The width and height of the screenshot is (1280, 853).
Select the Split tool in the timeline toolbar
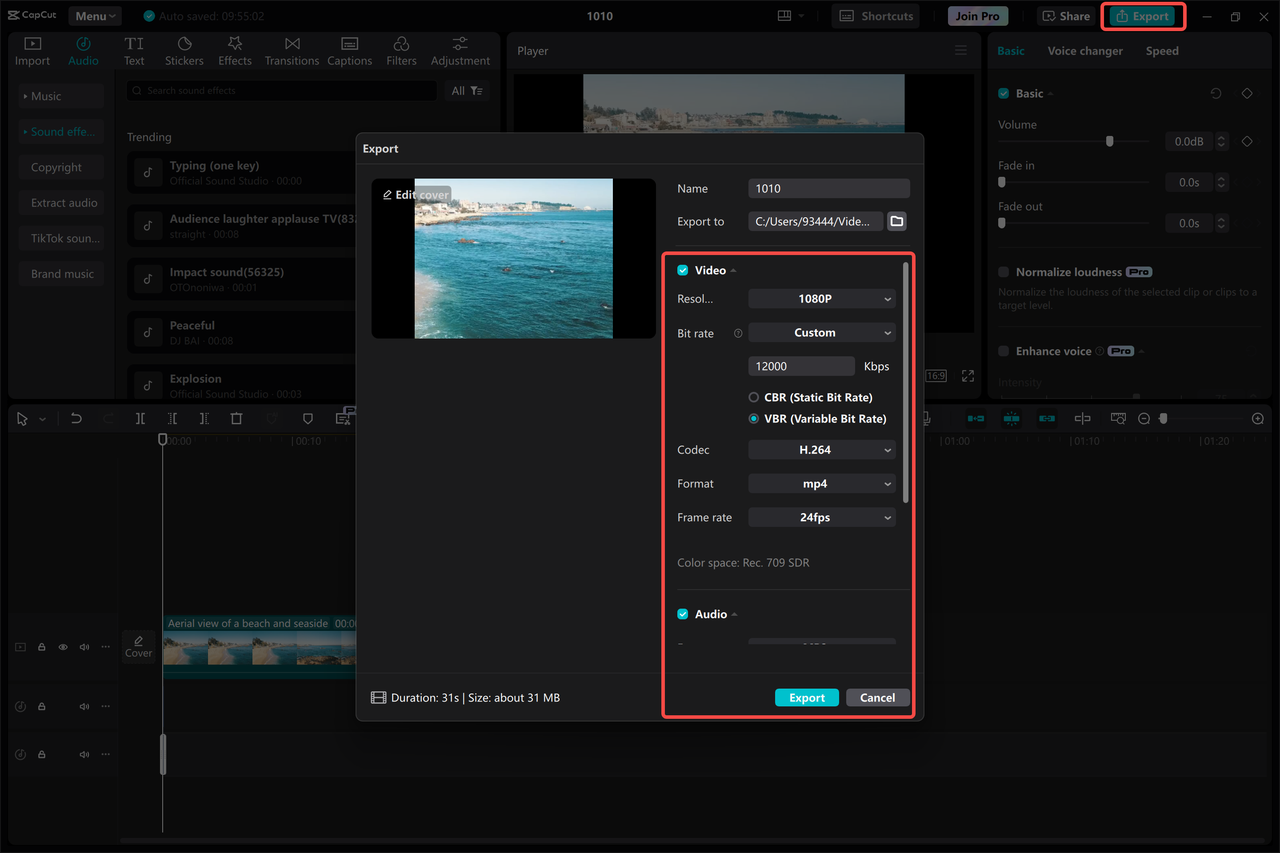click(x=140, y=418)
